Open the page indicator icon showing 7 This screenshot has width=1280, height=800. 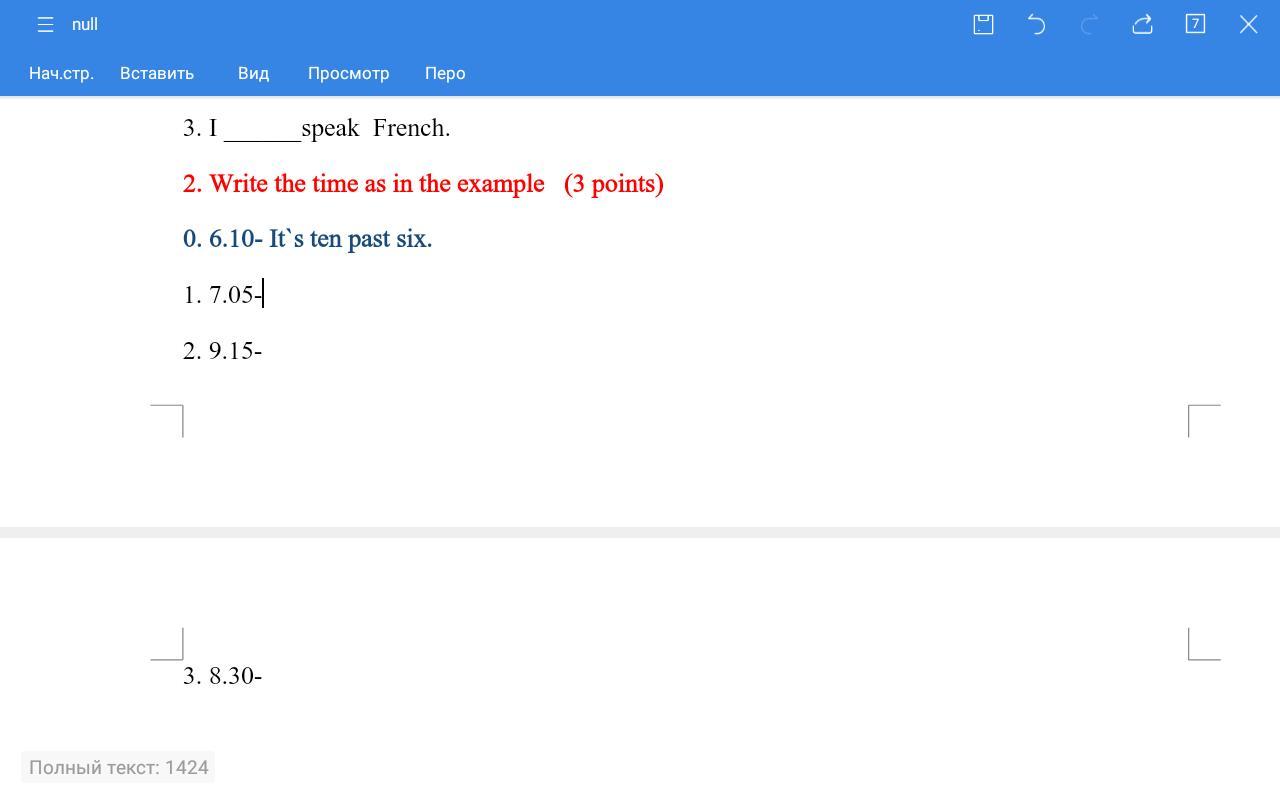(1195, 24)
